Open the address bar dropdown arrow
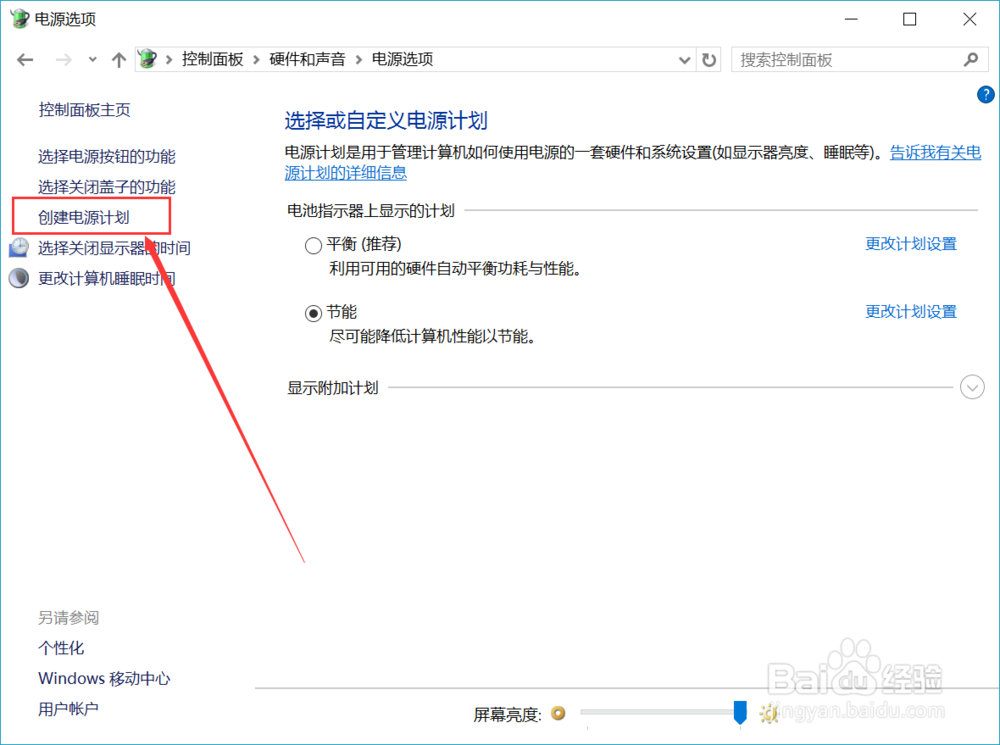 [x=684, y=59]
